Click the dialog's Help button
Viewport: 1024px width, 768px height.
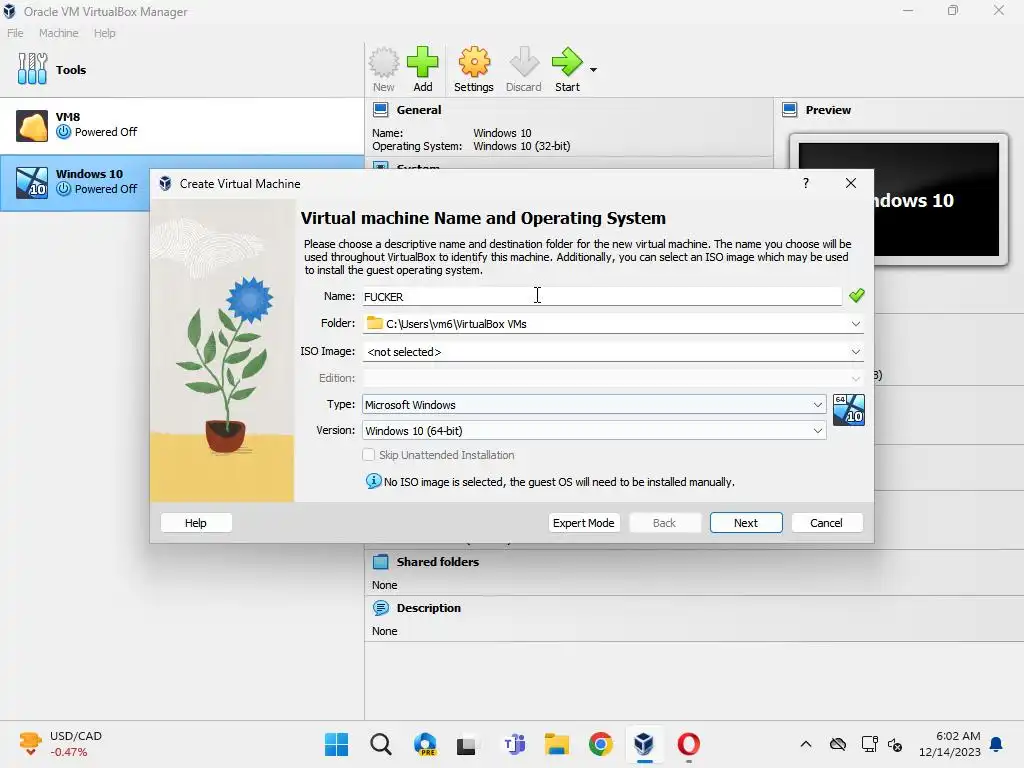pyautogui.click(x=196, y=522)
